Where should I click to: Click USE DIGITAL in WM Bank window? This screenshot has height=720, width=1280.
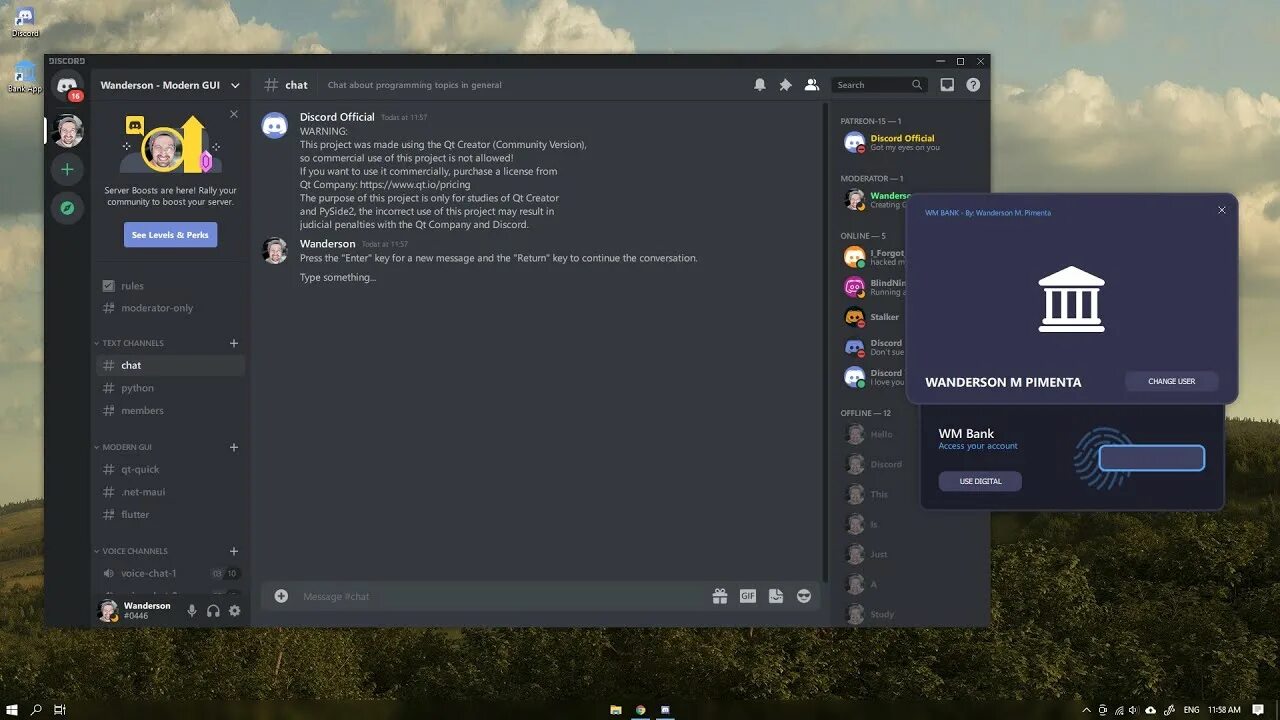(x=980, y=481)
